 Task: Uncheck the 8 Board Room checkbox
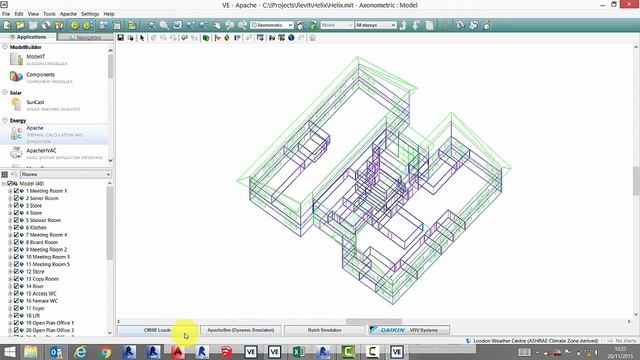pos(17,242)
